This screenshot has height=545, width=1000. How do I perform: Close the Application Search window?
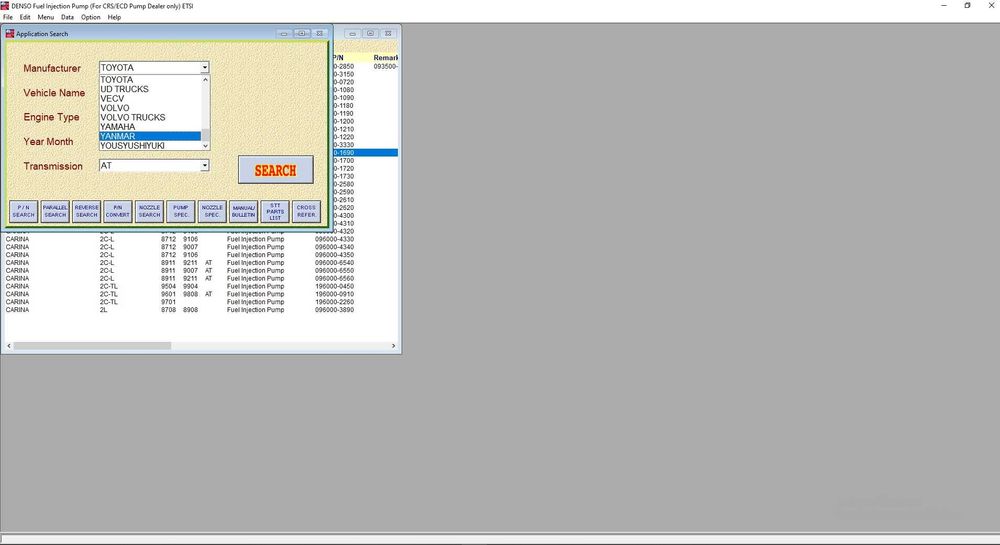point(320,33)
